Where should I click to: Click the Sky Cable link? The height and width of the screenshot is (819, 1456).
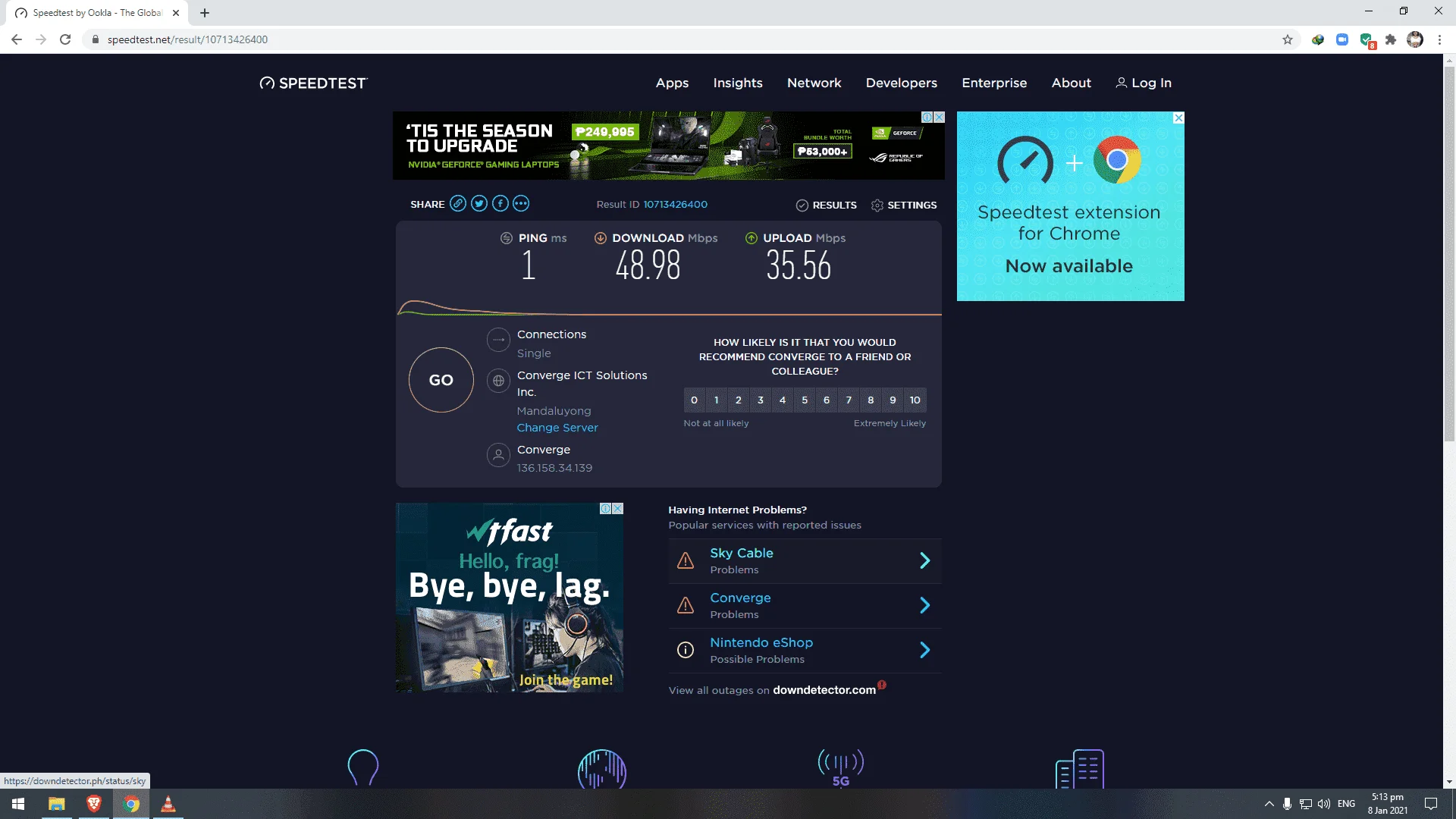coord(742,554)
